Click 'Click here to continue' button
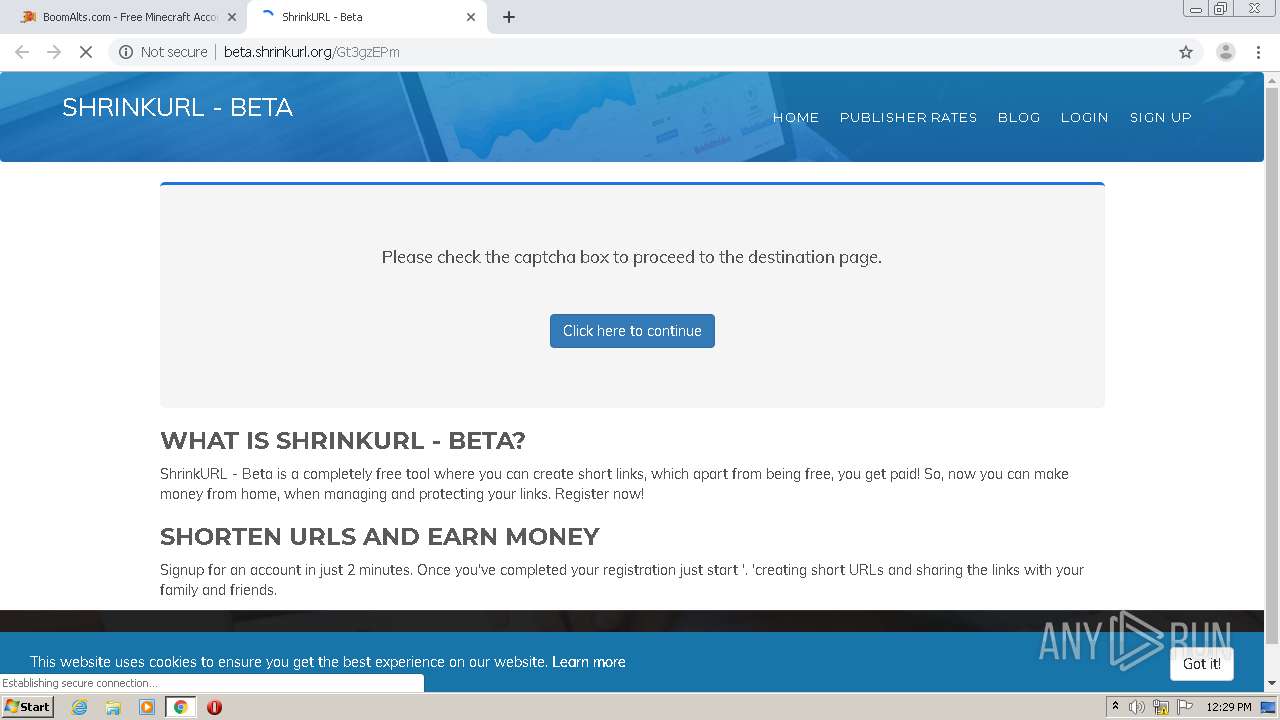Screen dimensions: 1280x720 [x=632, y=331]
